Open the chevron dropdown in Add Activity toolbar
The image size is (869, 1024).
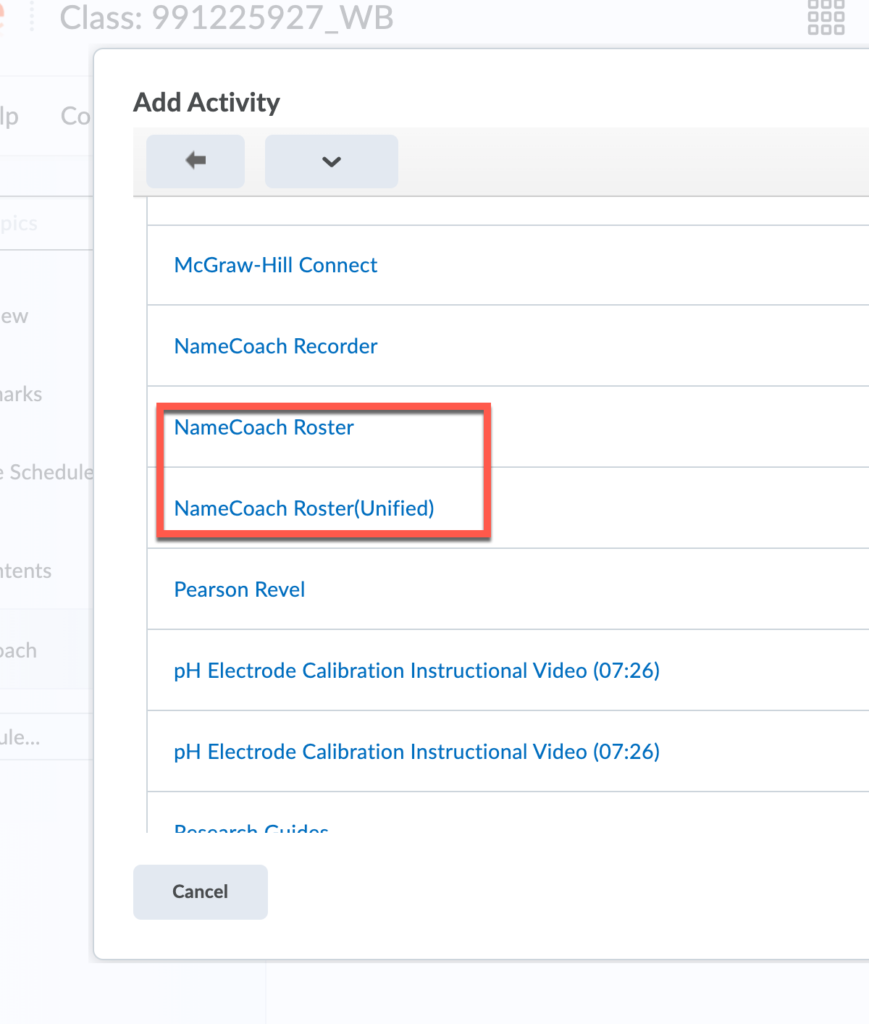[x=331, y=161]
